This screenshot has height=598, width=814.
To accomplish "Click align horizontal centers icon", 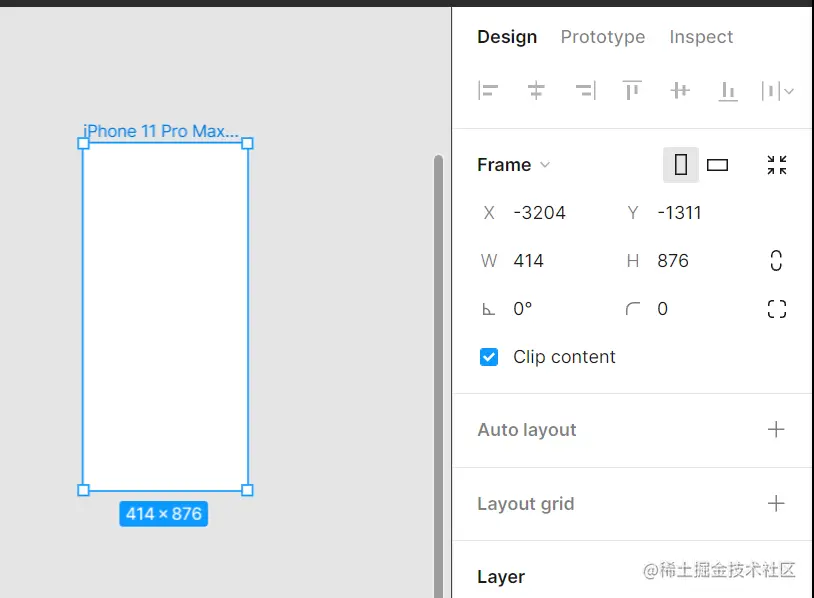I will (x=536, y=91).
